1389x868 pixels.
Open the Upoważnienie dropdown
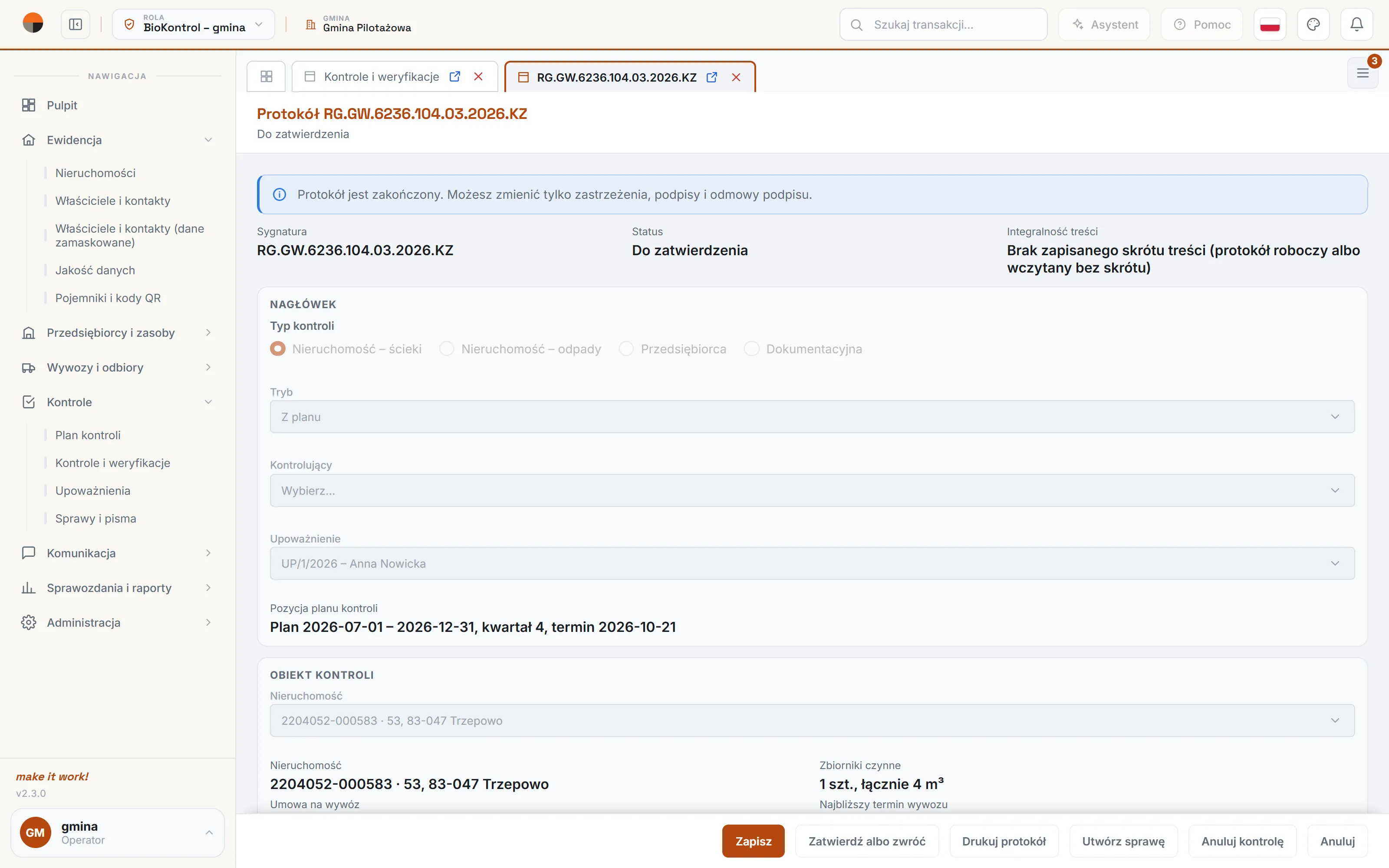click(x=812, y=563)
